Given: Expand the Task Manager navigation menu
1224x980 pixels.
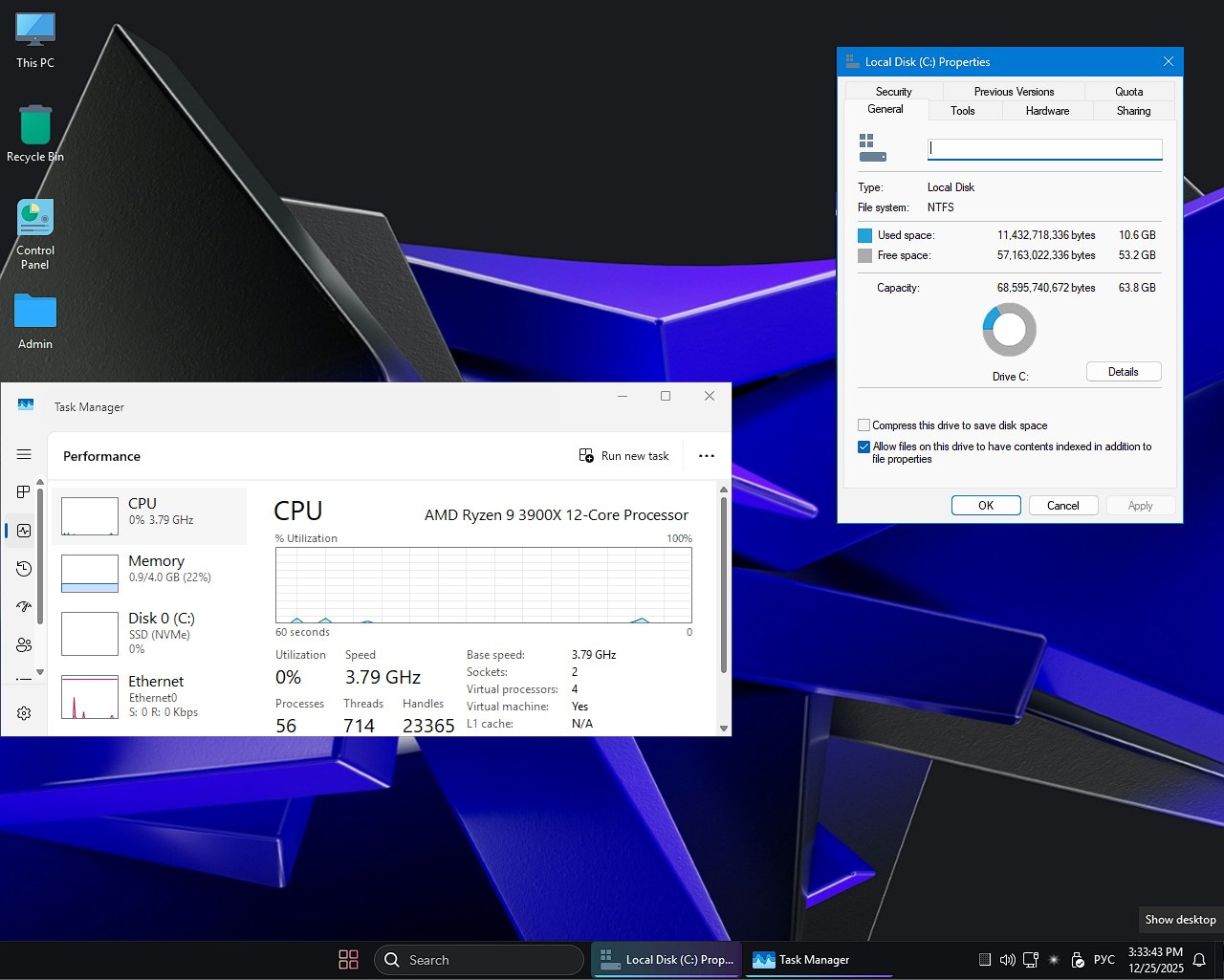Looking at the screenshot, I should point(24,454).
